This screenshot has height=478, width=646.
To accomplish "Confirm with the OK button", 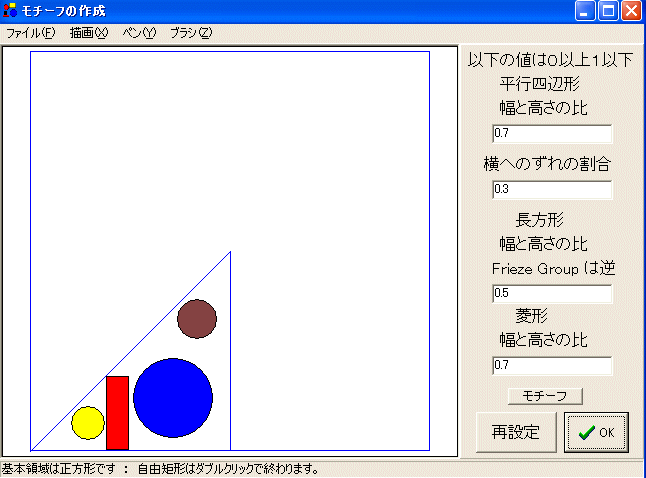I will [596, 432].
